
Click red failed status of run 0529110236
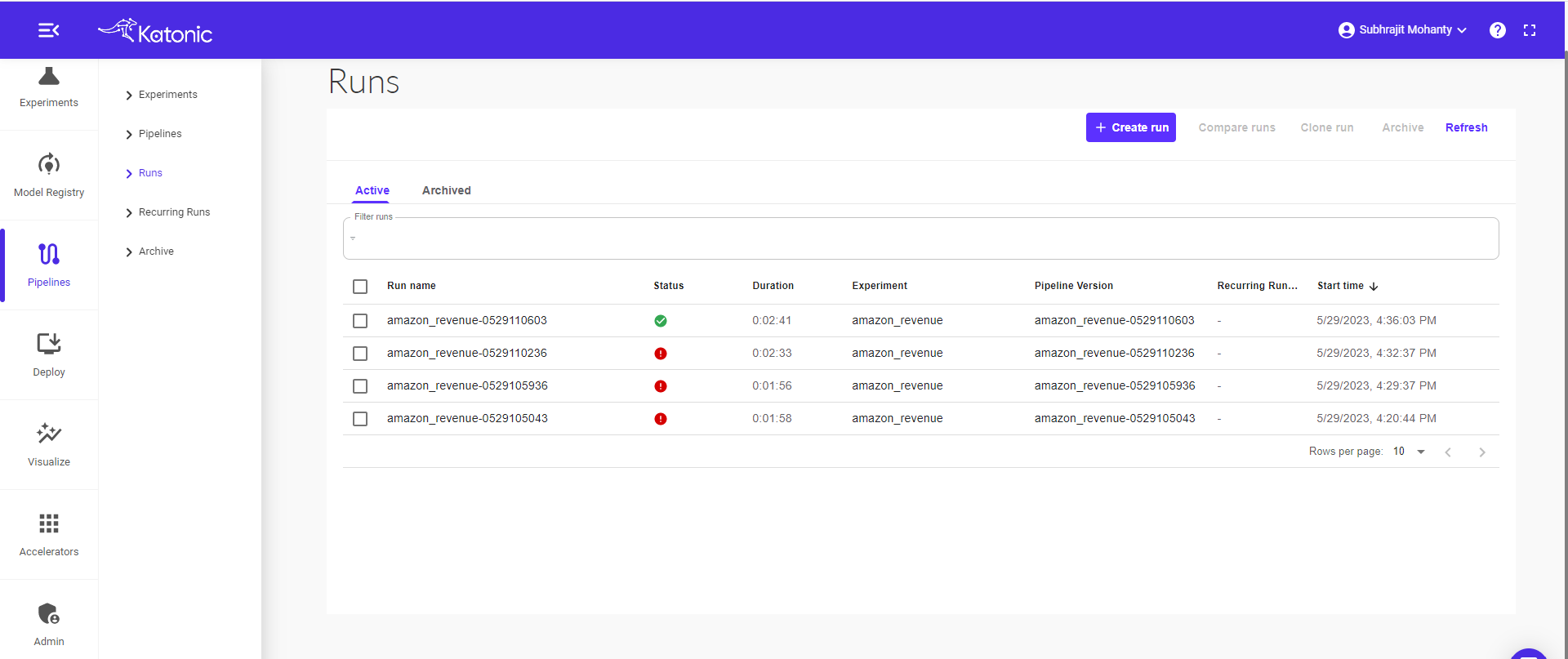point(661,354)
